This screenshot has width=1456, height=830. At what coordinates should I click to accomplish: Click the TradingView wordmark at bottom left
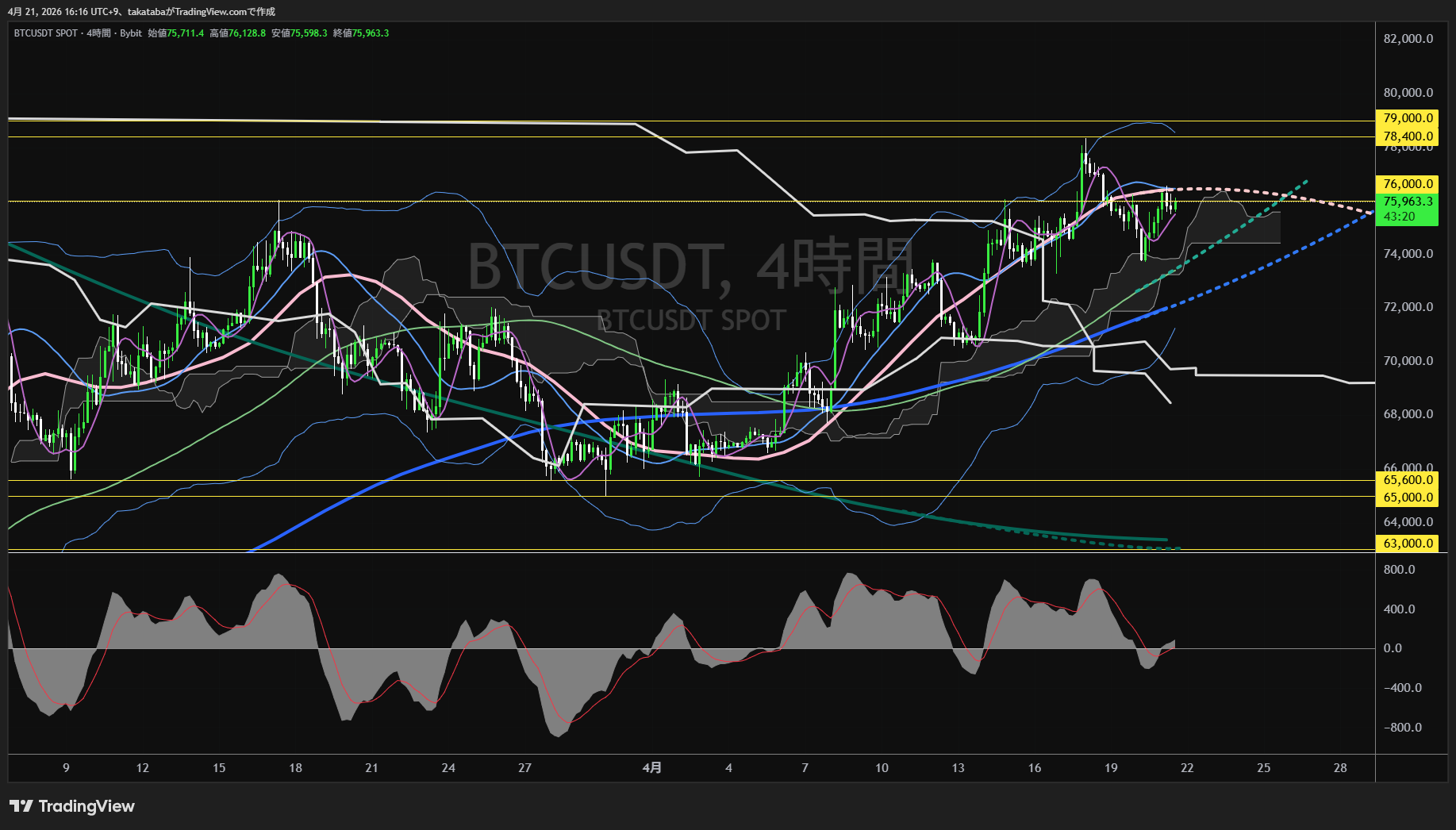86,806
